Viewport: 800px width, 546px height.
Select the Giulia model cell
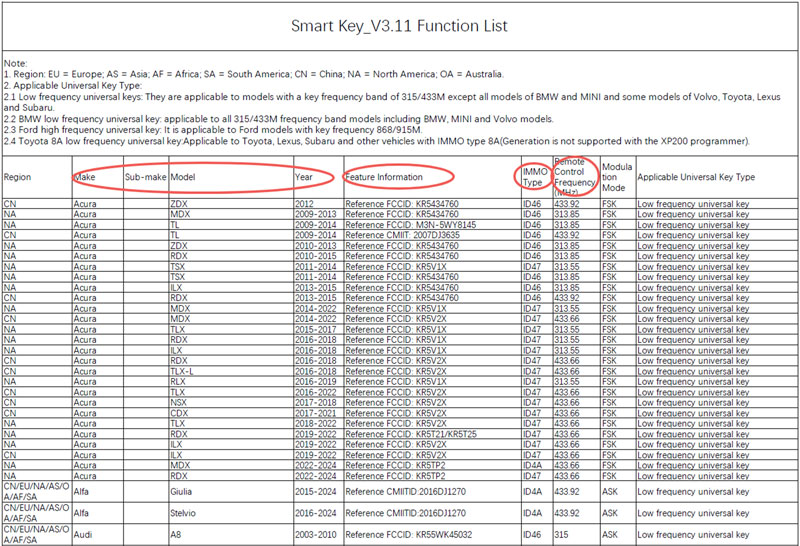point(183,491)
